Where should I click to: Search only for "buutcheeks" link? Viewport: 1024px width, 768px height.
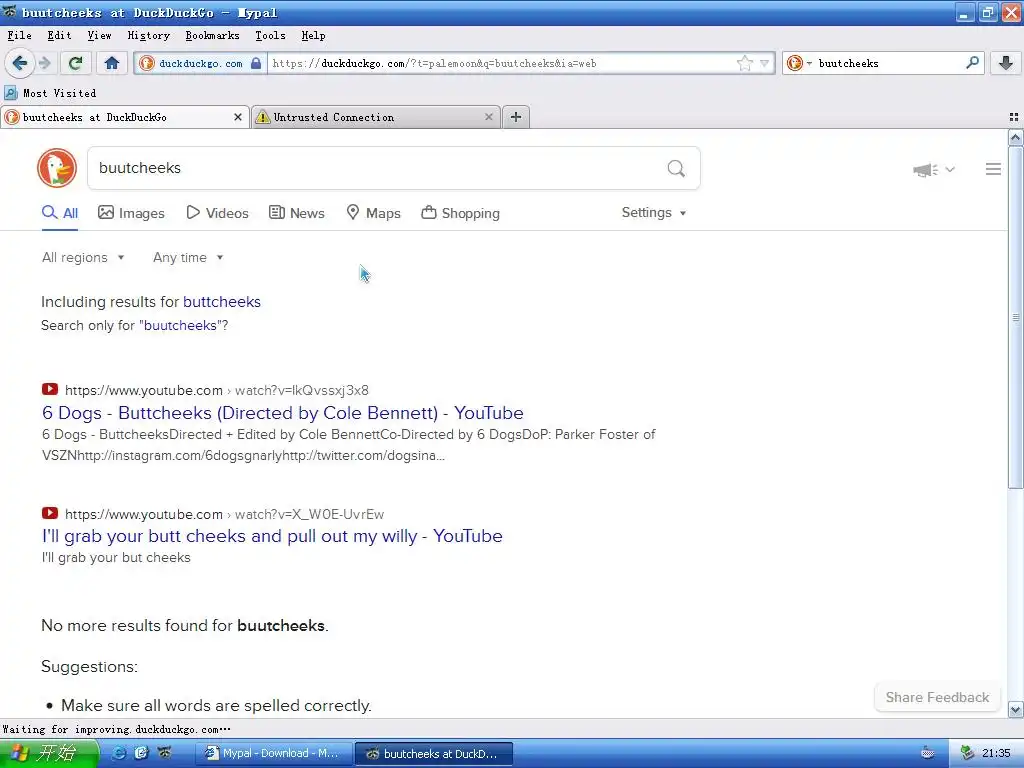pos(180,325)
